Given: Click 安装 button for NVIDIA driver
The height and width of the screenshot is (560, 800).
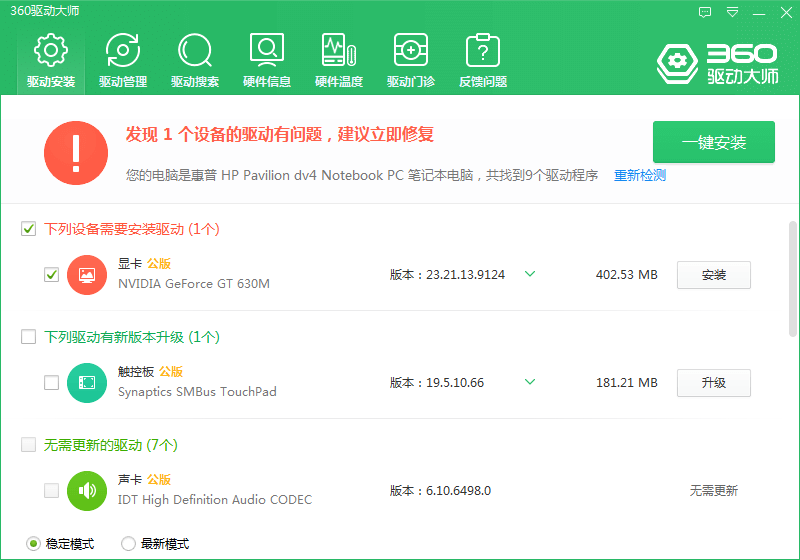Looking at the screenshot, I should click(x=714, y=275).
